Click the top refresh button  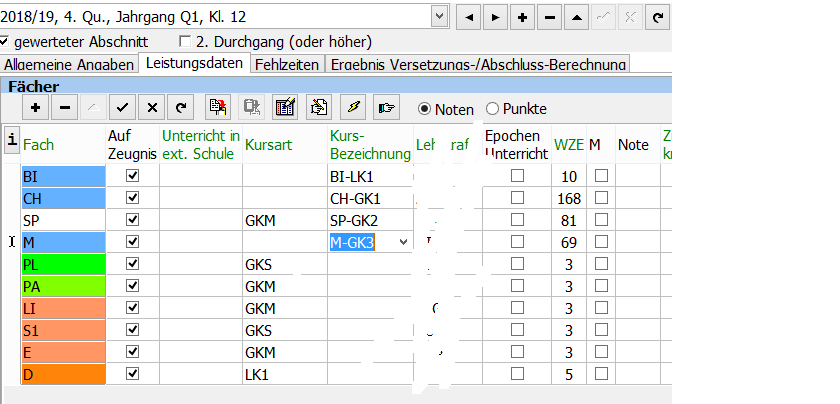click(x=657, y=18)
